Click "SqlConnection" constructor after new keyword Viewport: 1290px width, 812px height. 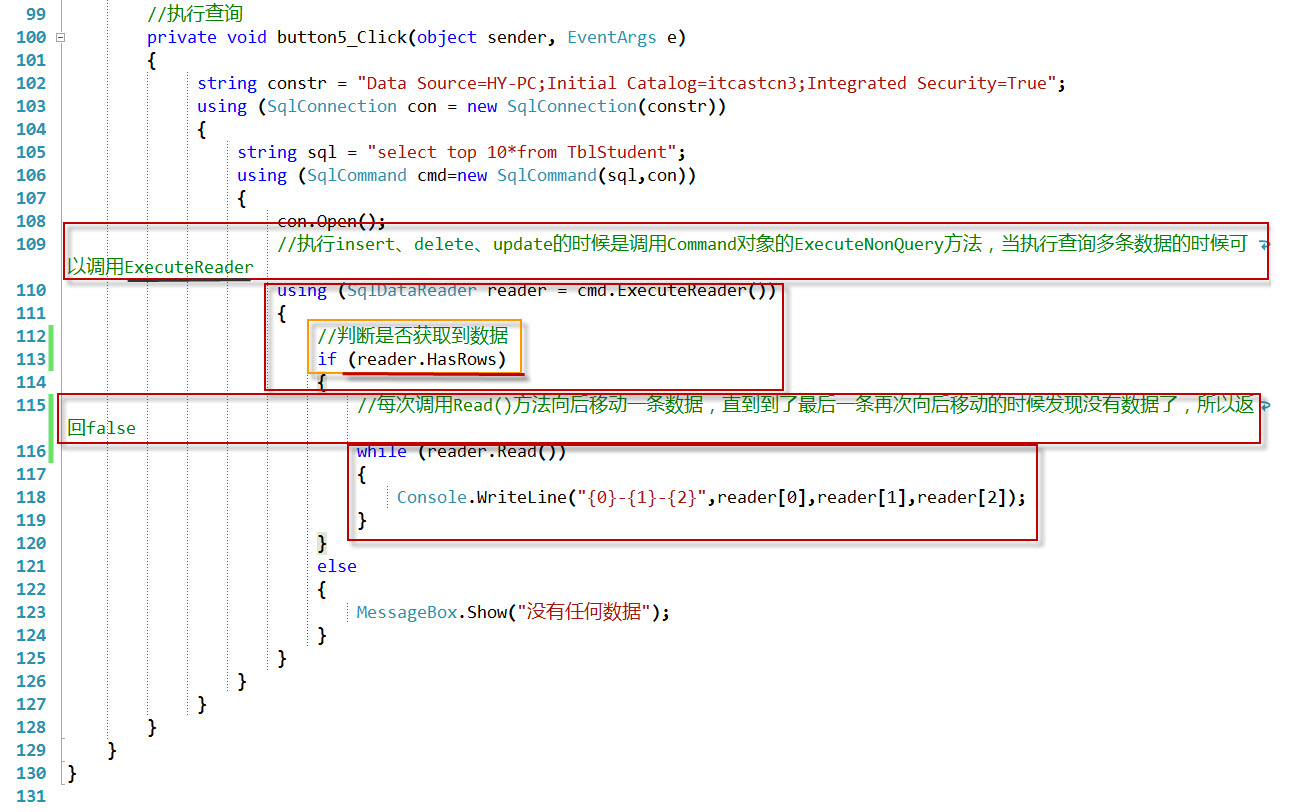[572, 106]
